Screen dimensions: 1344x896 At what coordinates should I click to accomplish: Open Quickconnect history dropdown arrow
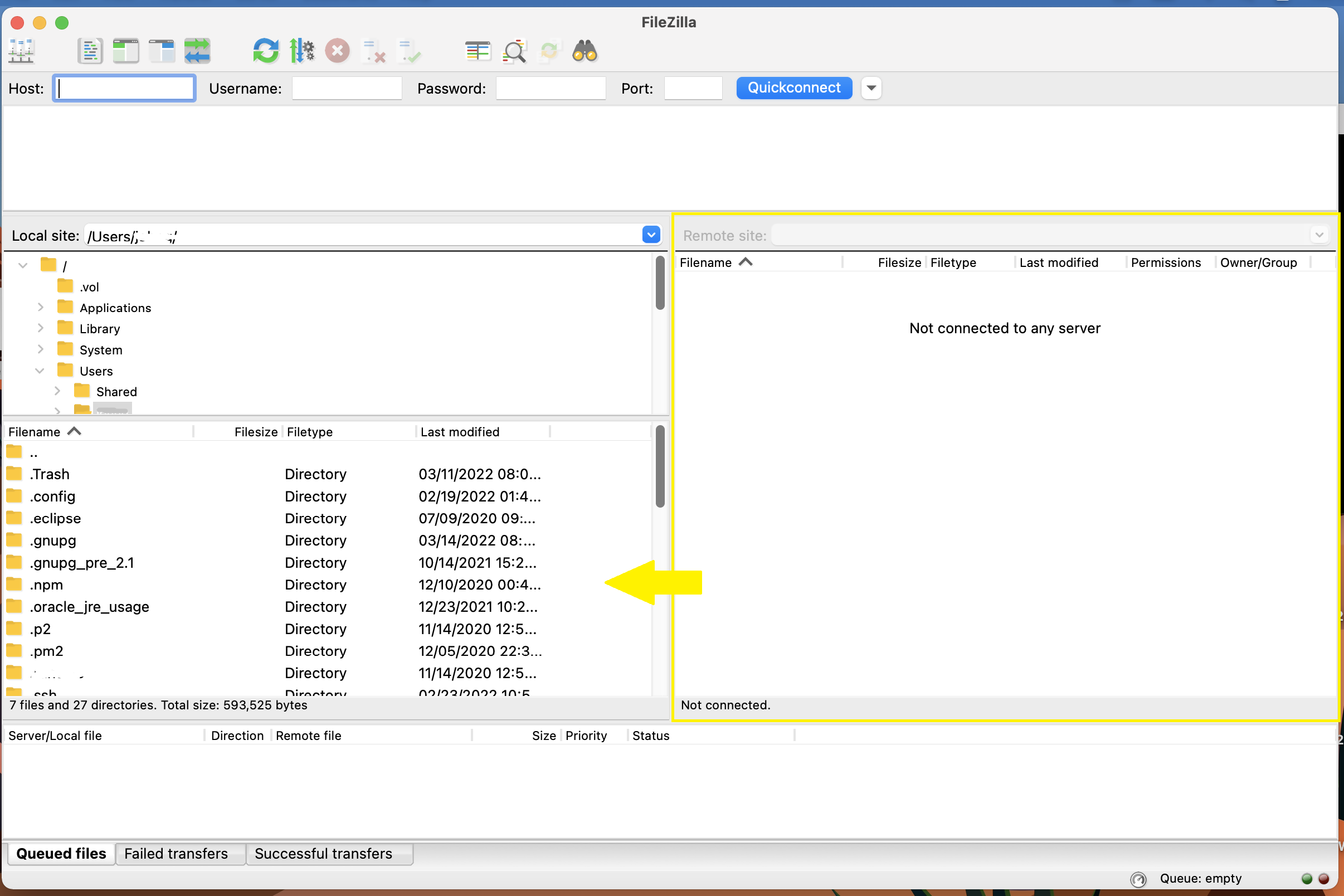[x=871, y=88]
